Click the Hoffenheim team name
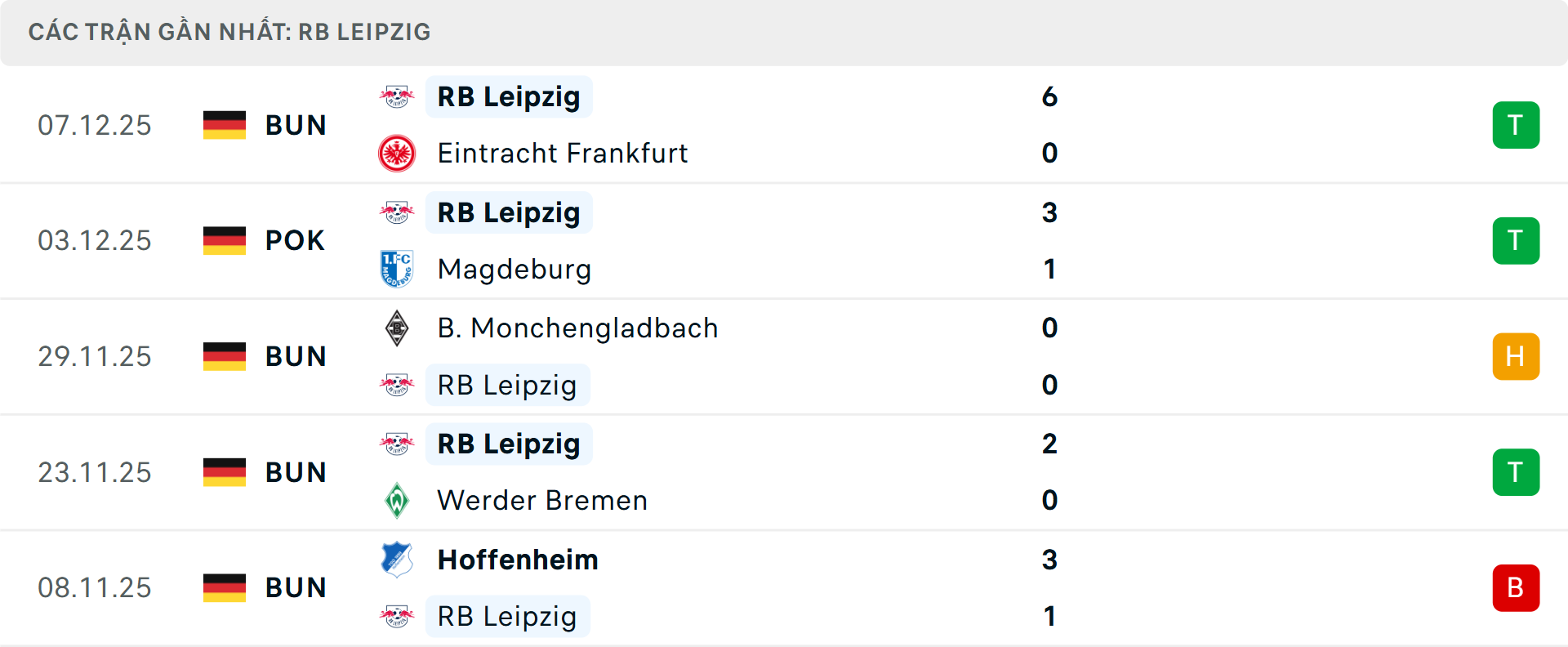This screenshot has height=647, width=1568. pyautogui.click(x=517, y=560)
